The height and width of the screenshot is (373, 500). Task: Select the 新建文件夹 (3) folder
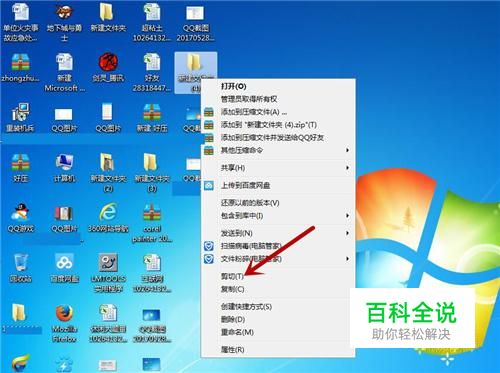tap(152, 173)
